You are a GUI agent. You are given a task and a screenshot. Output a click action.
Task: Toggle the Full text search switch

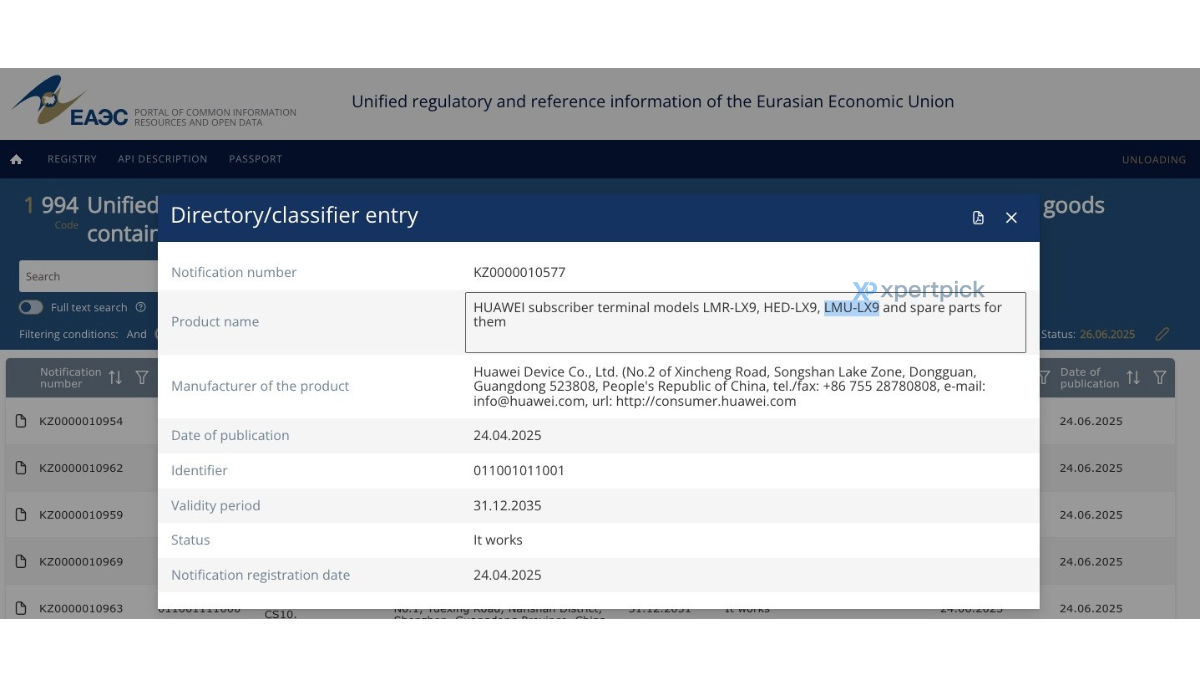31,307
